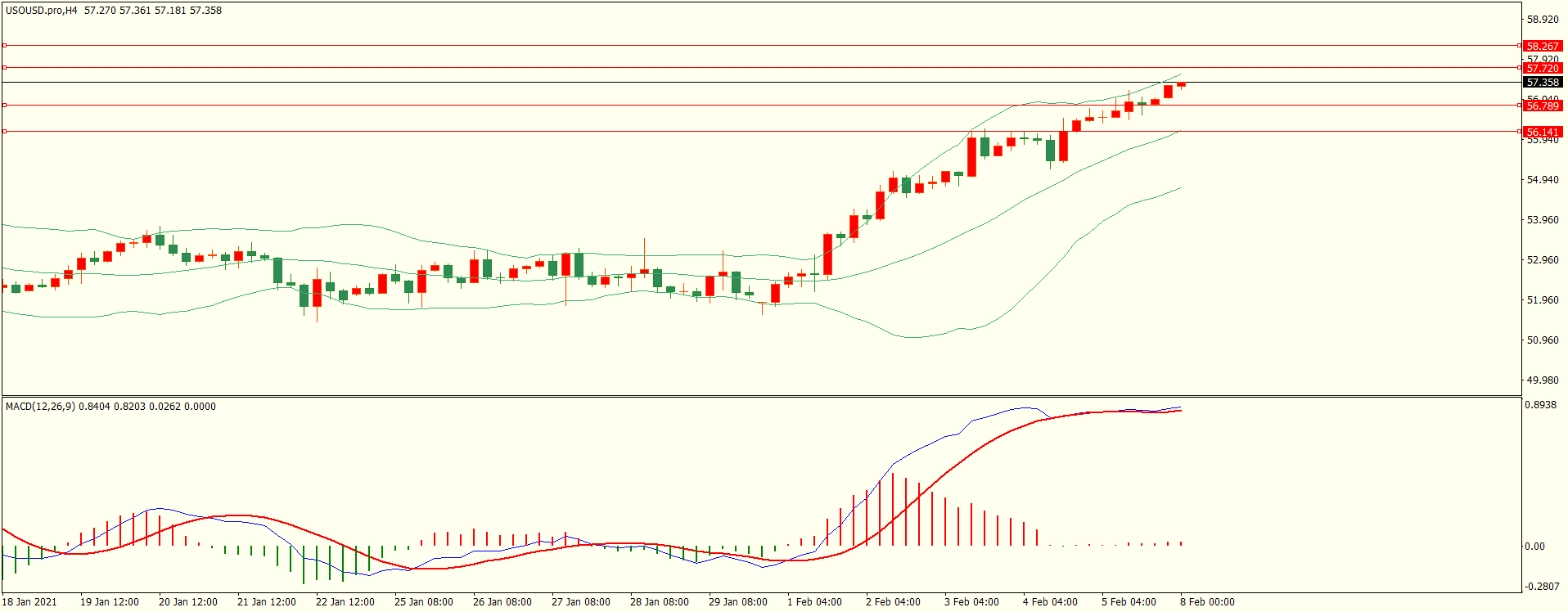Click the 27 Jan 08:00 time label
This screenshot has height=612, width=1568.
click(x=581, y=602)
